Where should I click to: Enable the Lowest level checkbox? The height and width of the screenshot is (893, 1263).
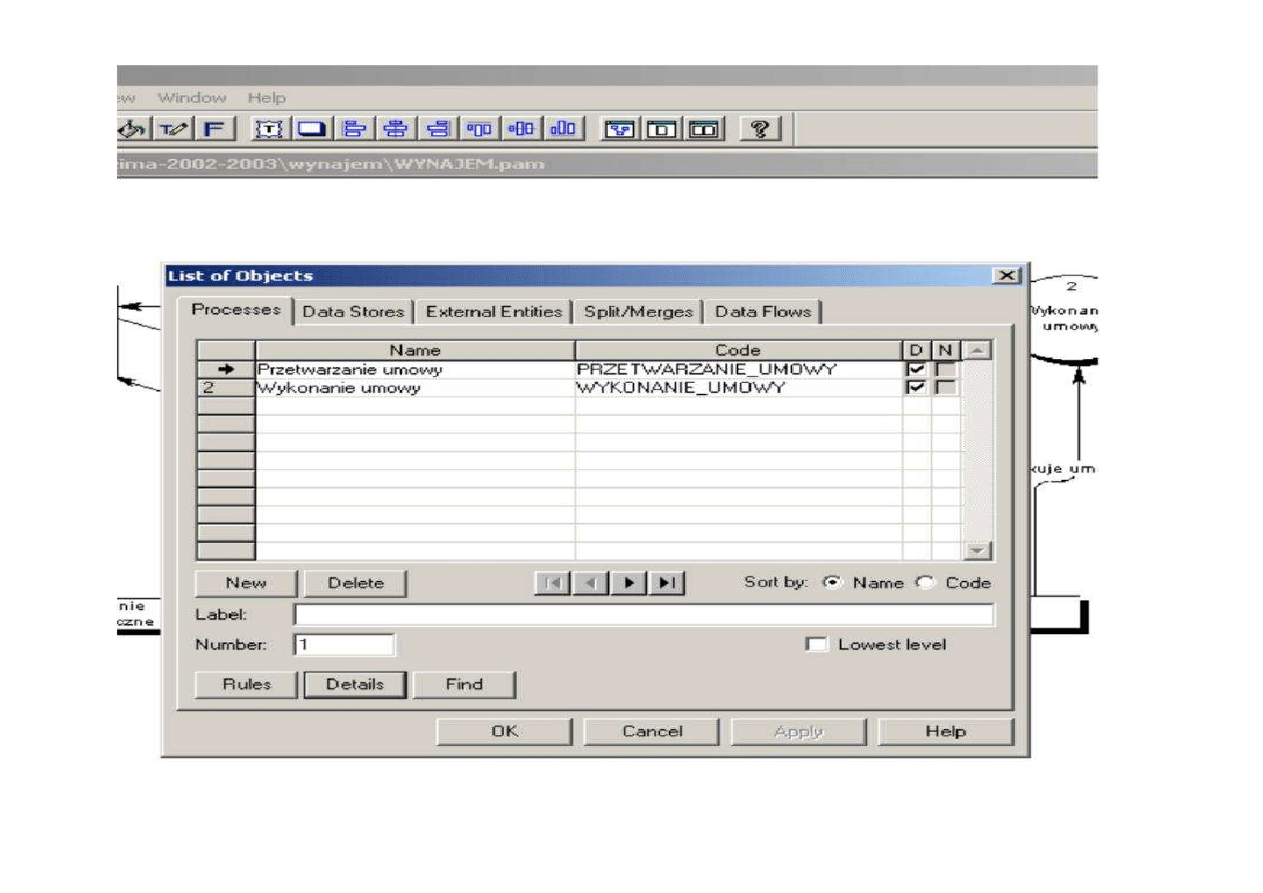[x=816, y=645]
